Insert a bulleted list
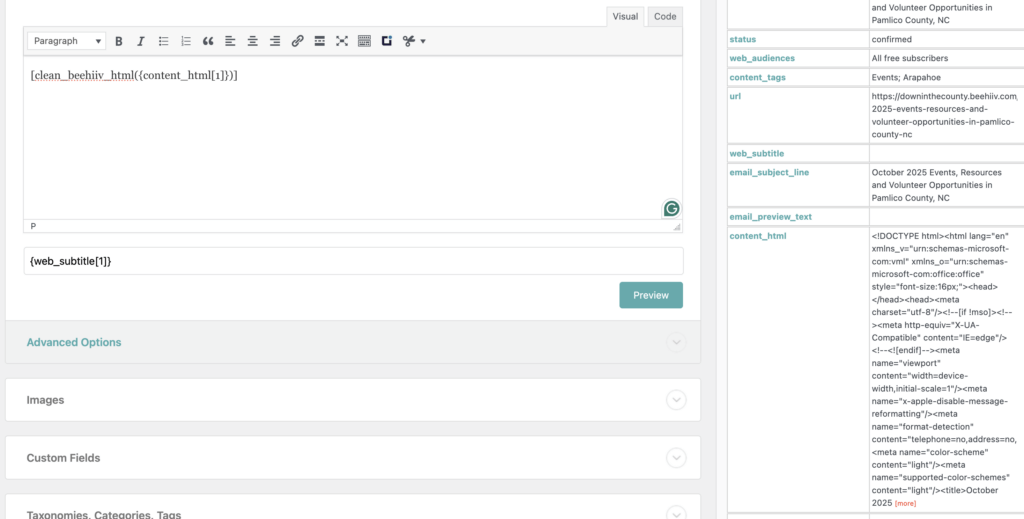The image size is (1024, 519). [x=164, y=41]
